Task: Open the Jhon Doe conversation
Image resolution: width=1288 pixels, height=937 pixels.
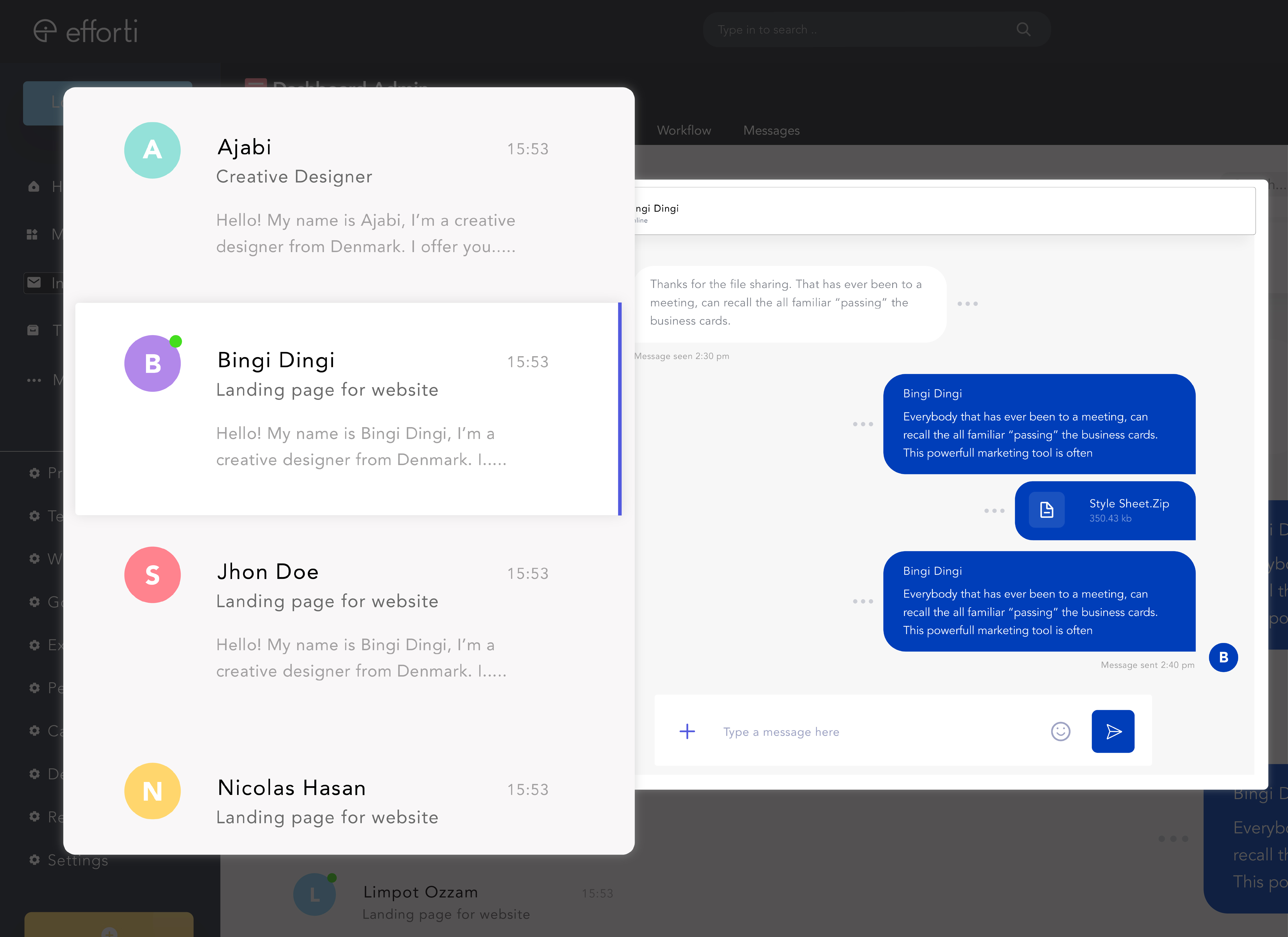Action: tap(348, 621)
